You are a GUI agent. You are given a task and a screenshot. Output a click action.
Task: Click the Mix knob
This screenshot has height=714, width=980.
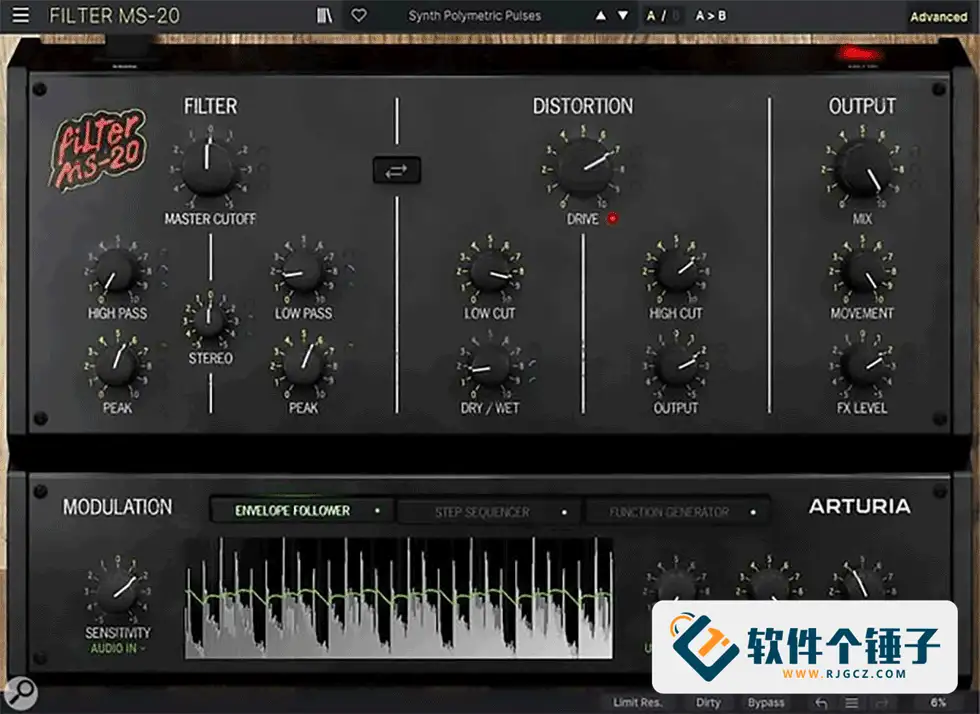pyautogui.click(x=862, y=168)
